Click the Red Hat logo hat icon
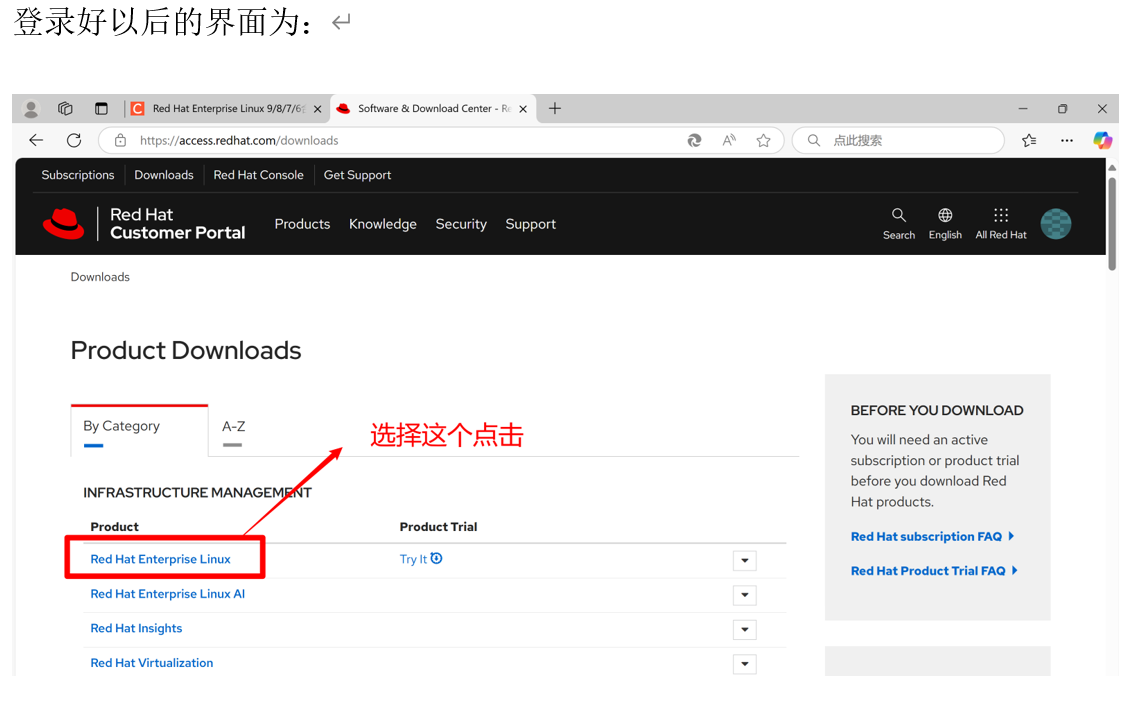 63,223
